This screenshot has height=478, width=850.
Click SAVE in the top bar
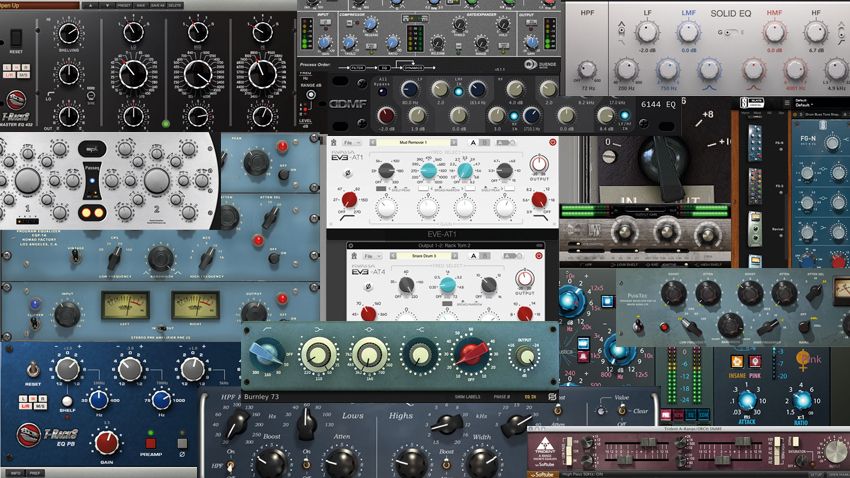tap(141, 5)
